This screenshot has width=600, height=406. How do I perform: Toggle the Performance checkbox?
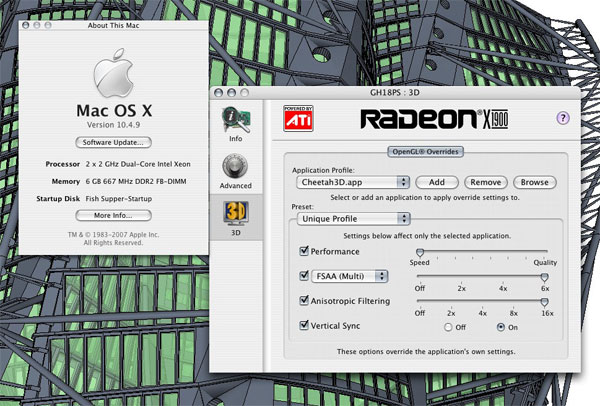tap(304, 251)
